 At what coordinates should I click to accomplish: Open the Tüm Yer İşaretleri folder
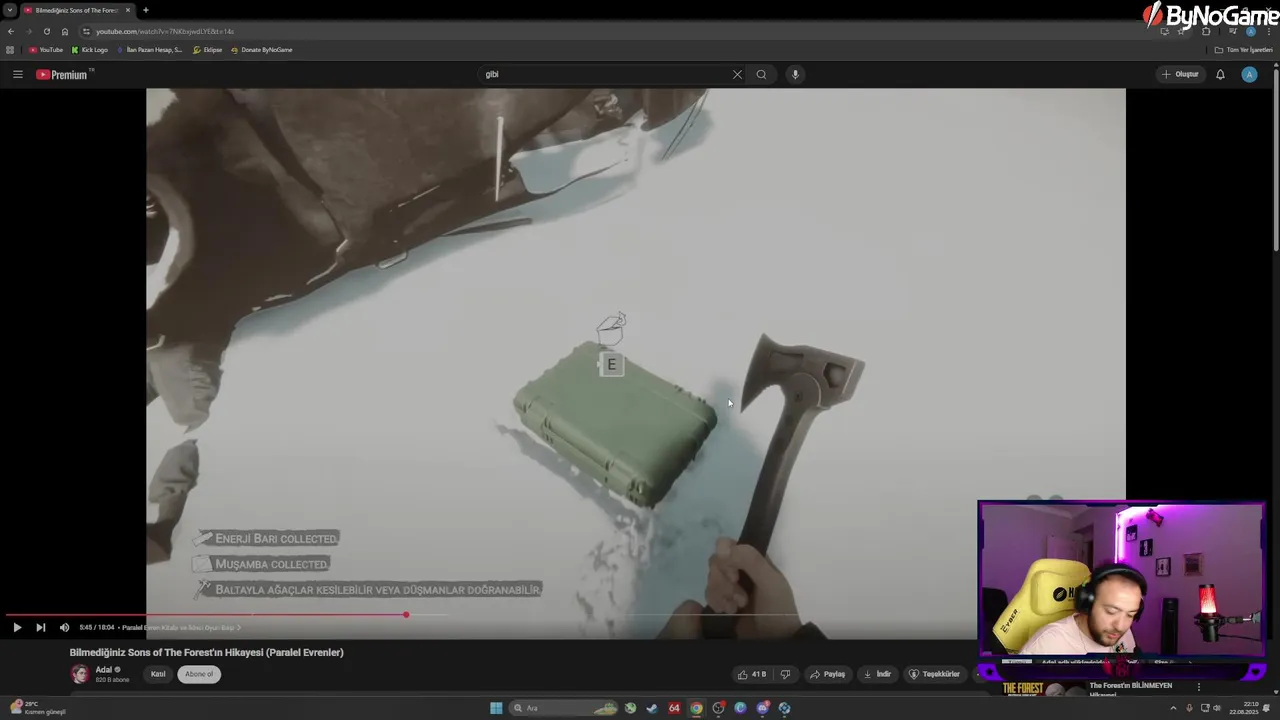[x=1243, y=50]
